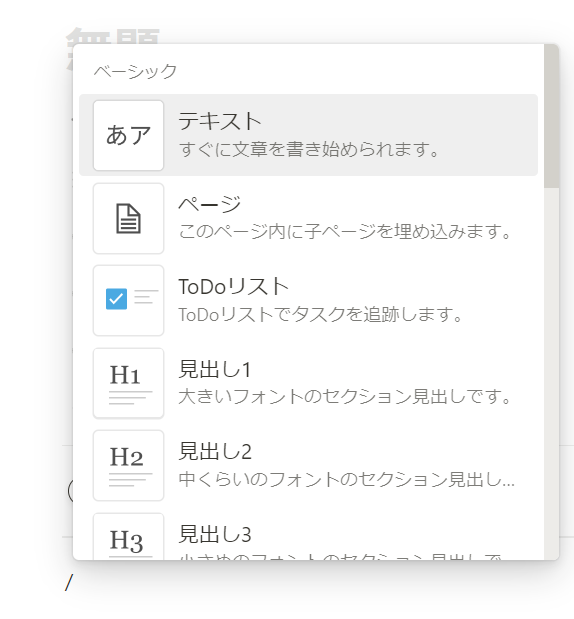Click the あア text block icon
574x619 pixels.
pos(128,135)
